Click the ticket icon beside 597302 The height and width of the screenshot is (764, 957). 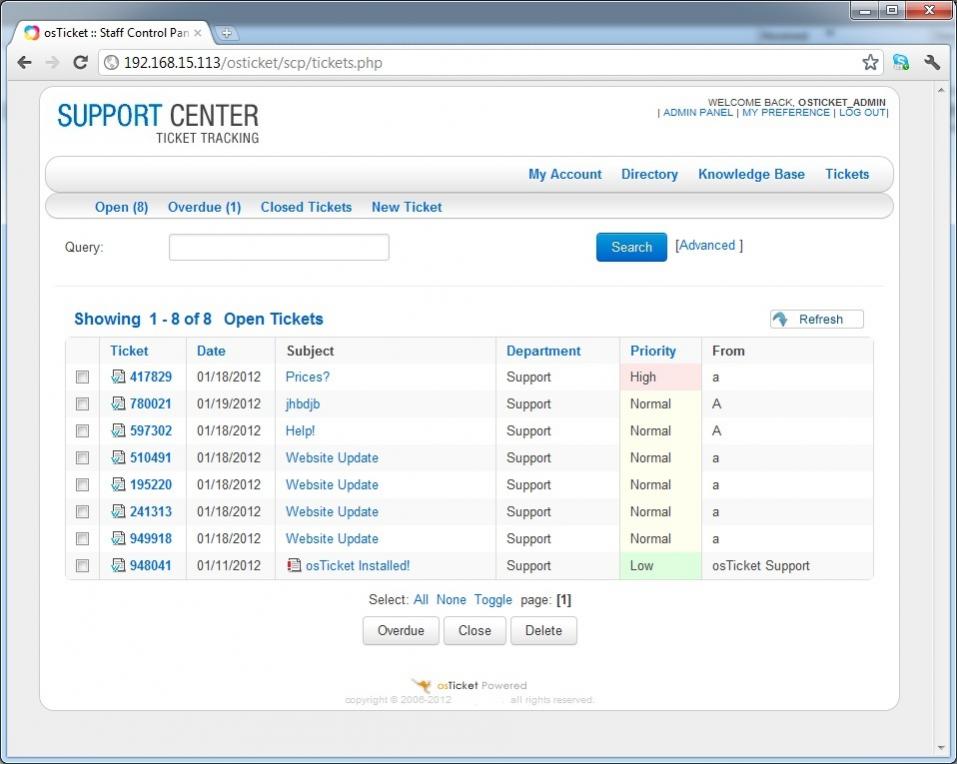pos(118,430)
